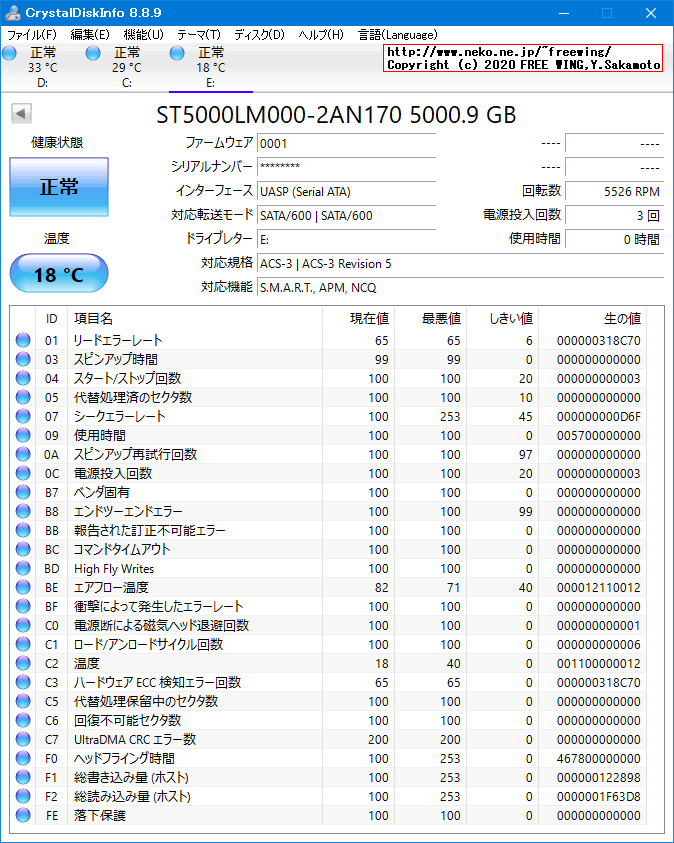Click status orb for B8 エンドツーエンドエラー
This screenshot has height=843, width=674.
[23, 511]
